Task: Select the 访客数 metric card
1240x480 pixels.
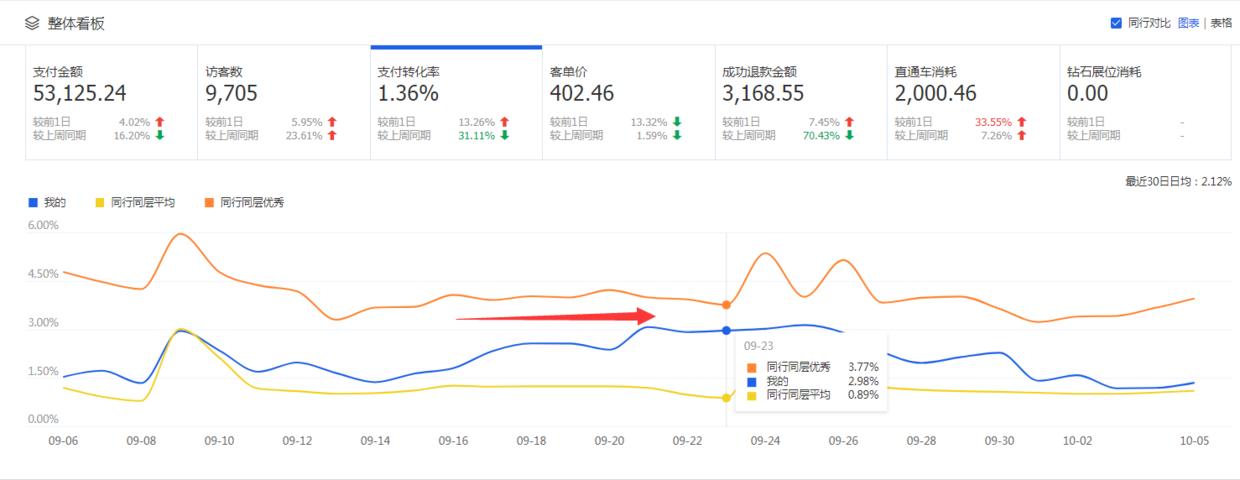Action: [284, 103]
